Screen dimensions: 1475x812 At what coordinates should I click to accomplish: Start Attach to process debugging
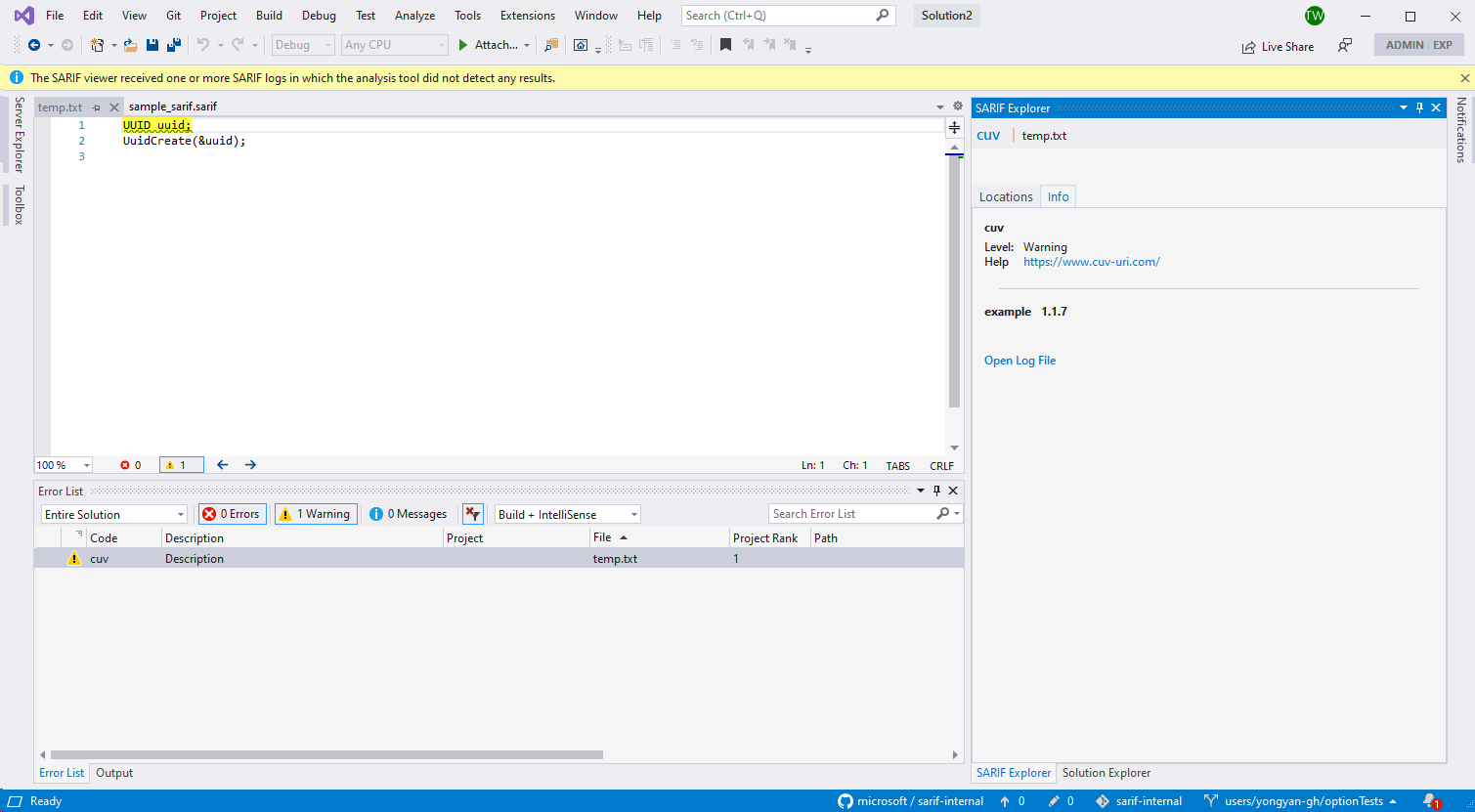tap(487, 44)
